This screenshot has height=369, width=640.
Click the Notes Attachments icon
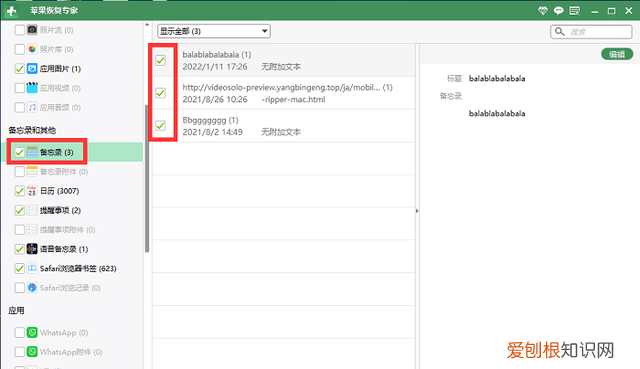[x=32, y=171]
